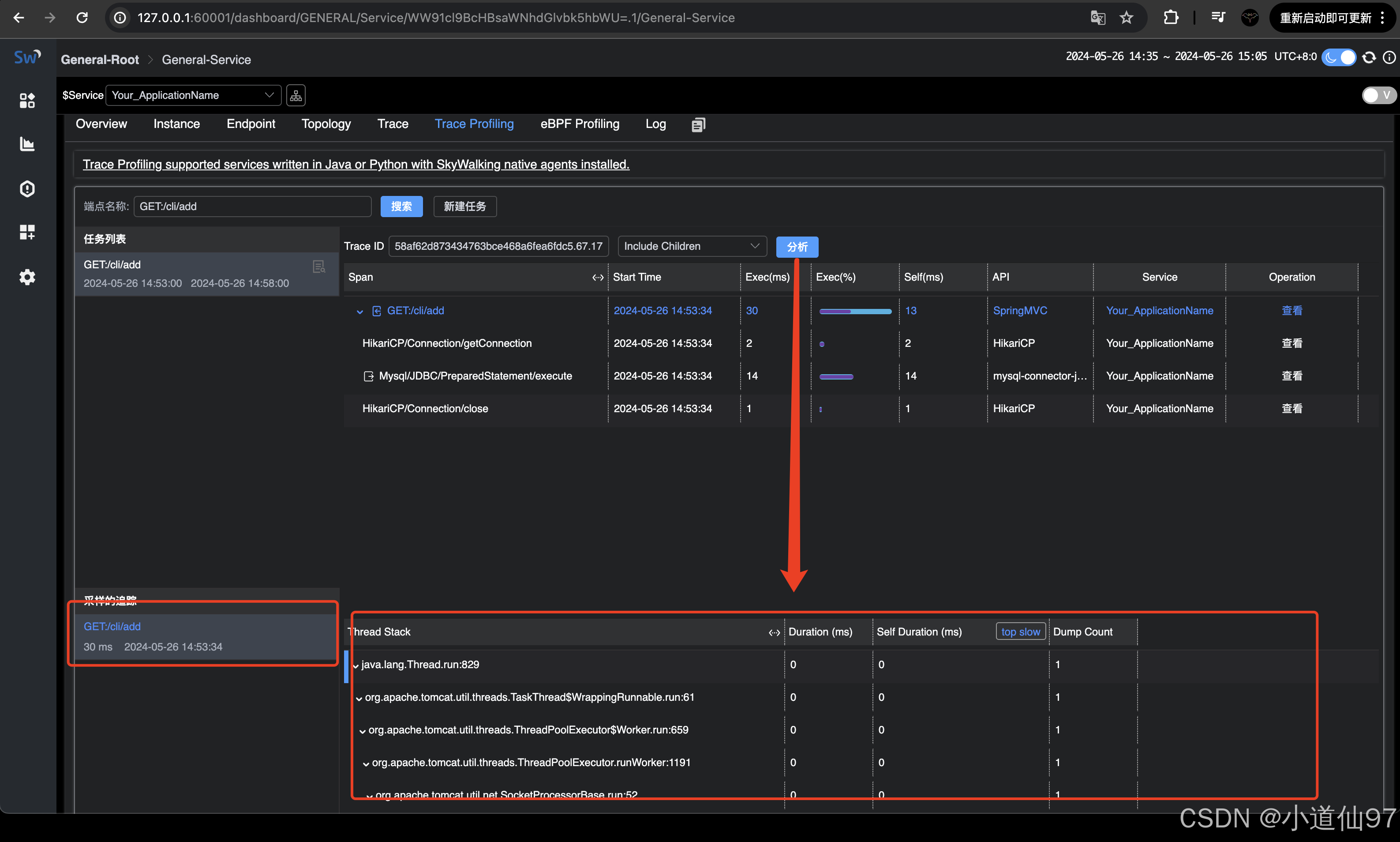1400x842 pixels.
Task: Click the SkyWalking logo icon top-left
Action: [27, 58]
